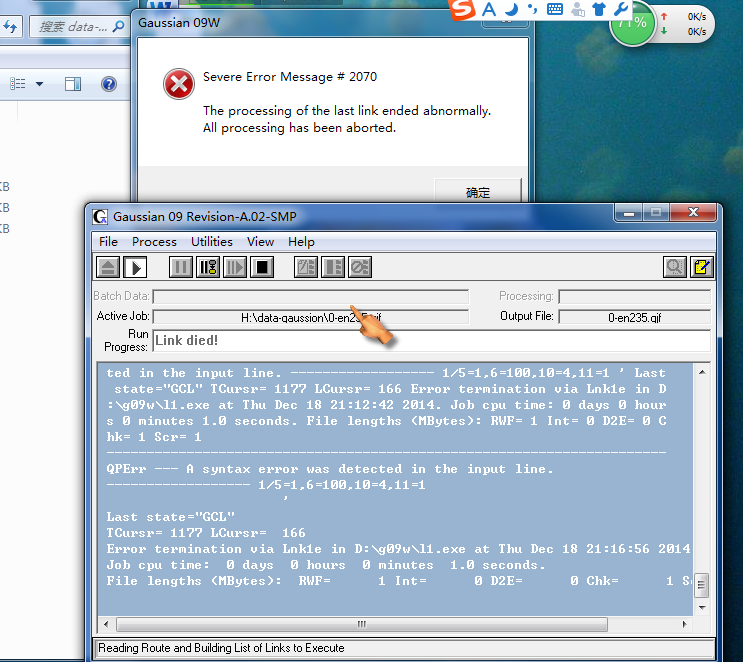The width and height of the screenshot is (743, 662).
Task: Click output pane vertical scroll down arrow
Action: click(x=702, y=608)
